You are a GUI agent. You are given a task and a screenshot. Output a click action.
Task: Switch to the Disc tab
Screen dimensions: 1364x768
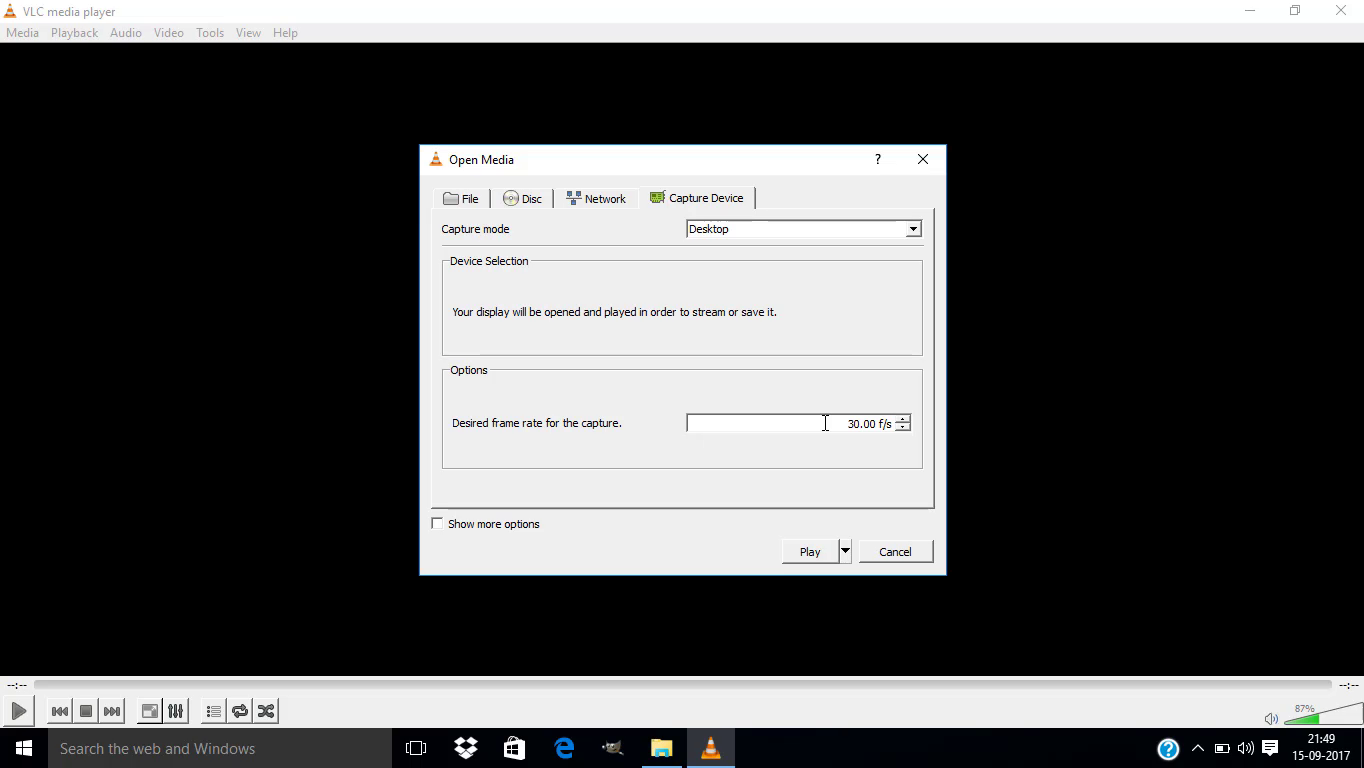pyautogui.click(x=522, y=198)
